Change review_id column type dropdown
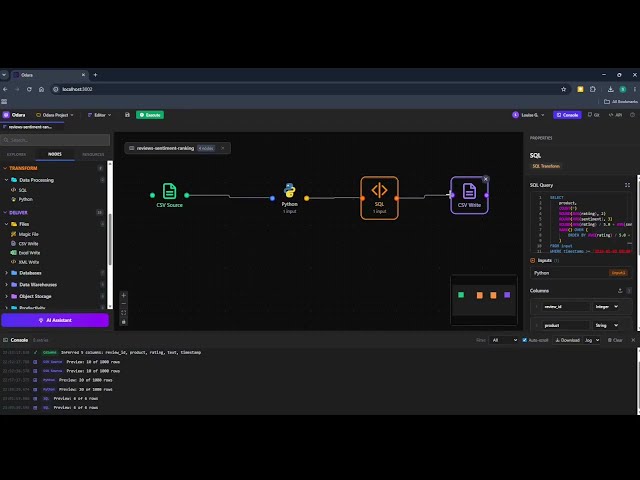Image resolution: width=640 pixels, height=480 pixels. (606, 307)
